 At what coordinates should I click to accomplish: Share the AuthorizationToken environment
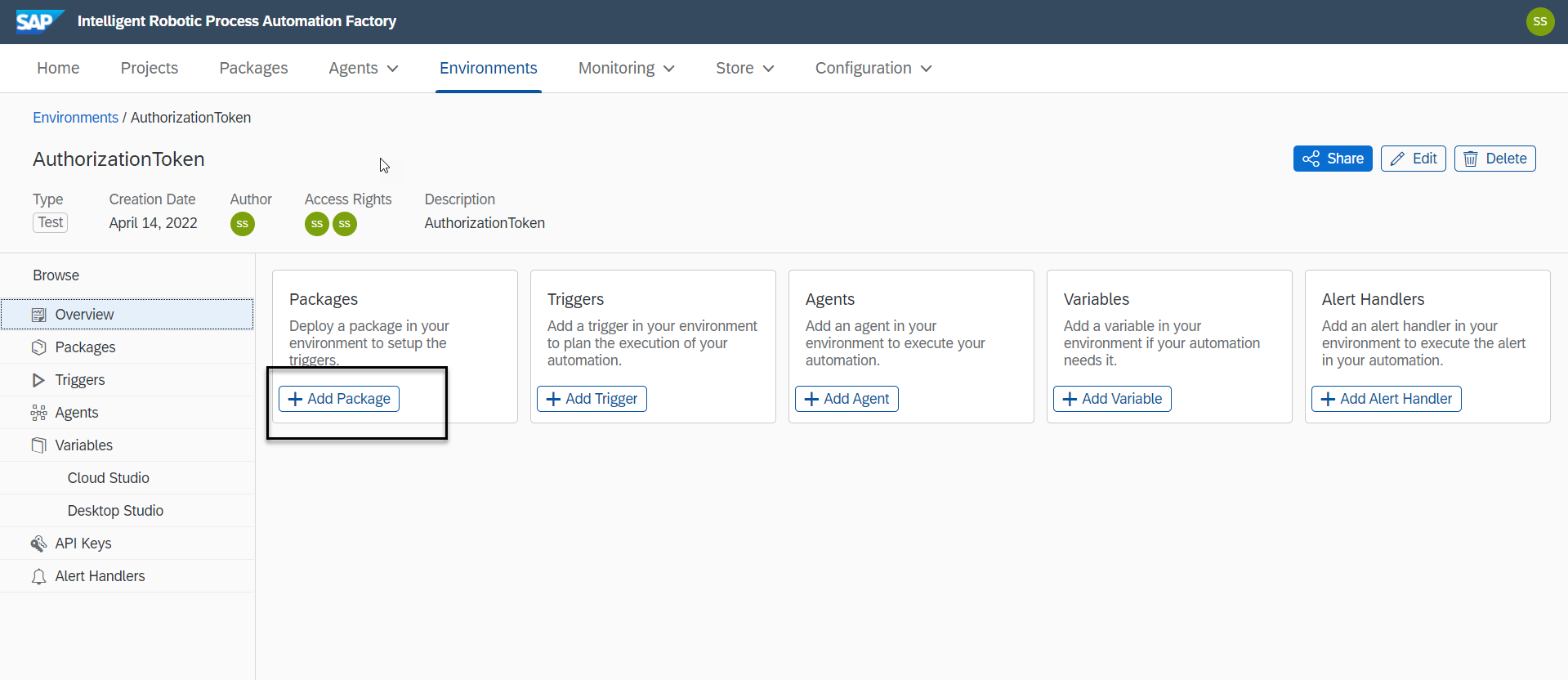click(x=1333, y=159)
